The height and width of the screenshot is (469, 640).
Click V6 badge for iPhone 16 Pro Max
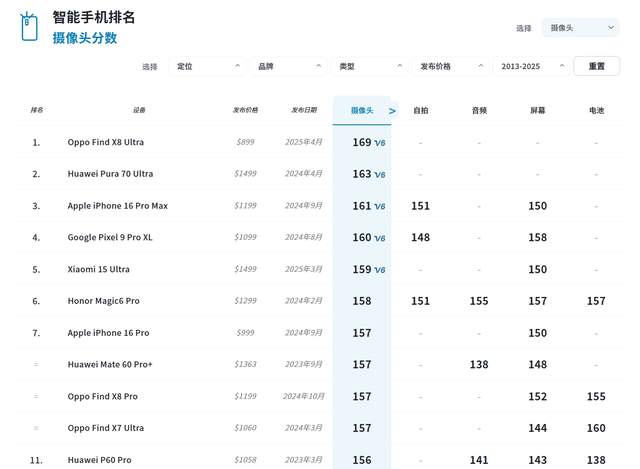[380, 207]
